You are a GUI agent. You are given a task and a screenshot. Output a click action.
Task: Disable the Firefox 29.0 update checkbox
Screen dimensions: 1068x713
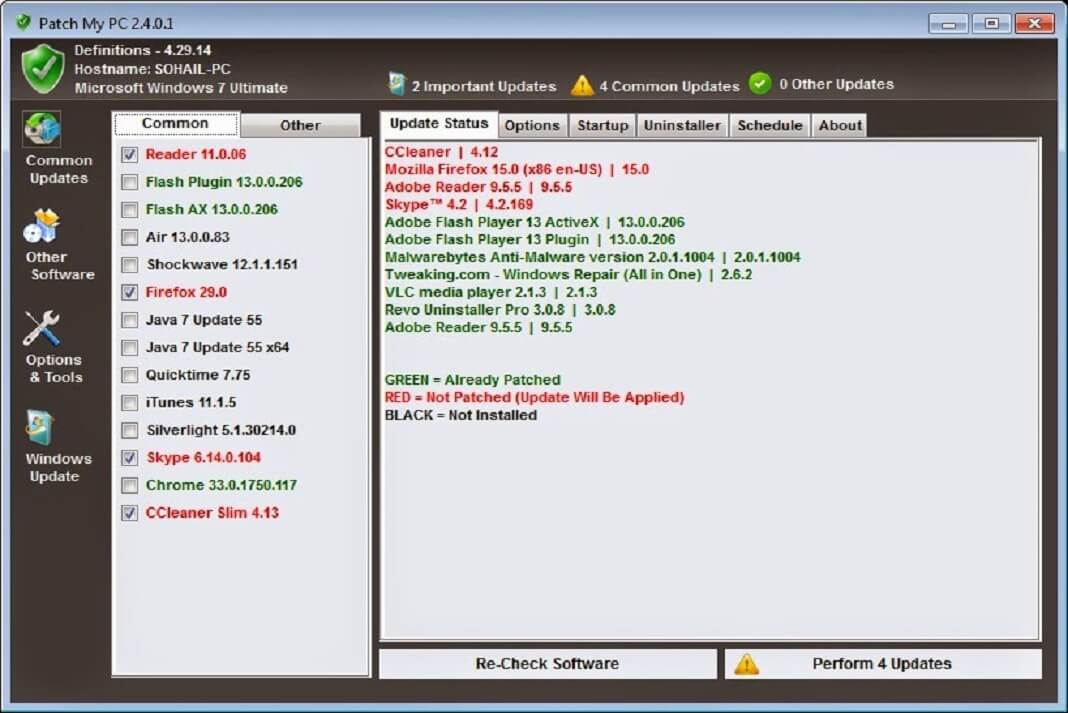(129, 292)
